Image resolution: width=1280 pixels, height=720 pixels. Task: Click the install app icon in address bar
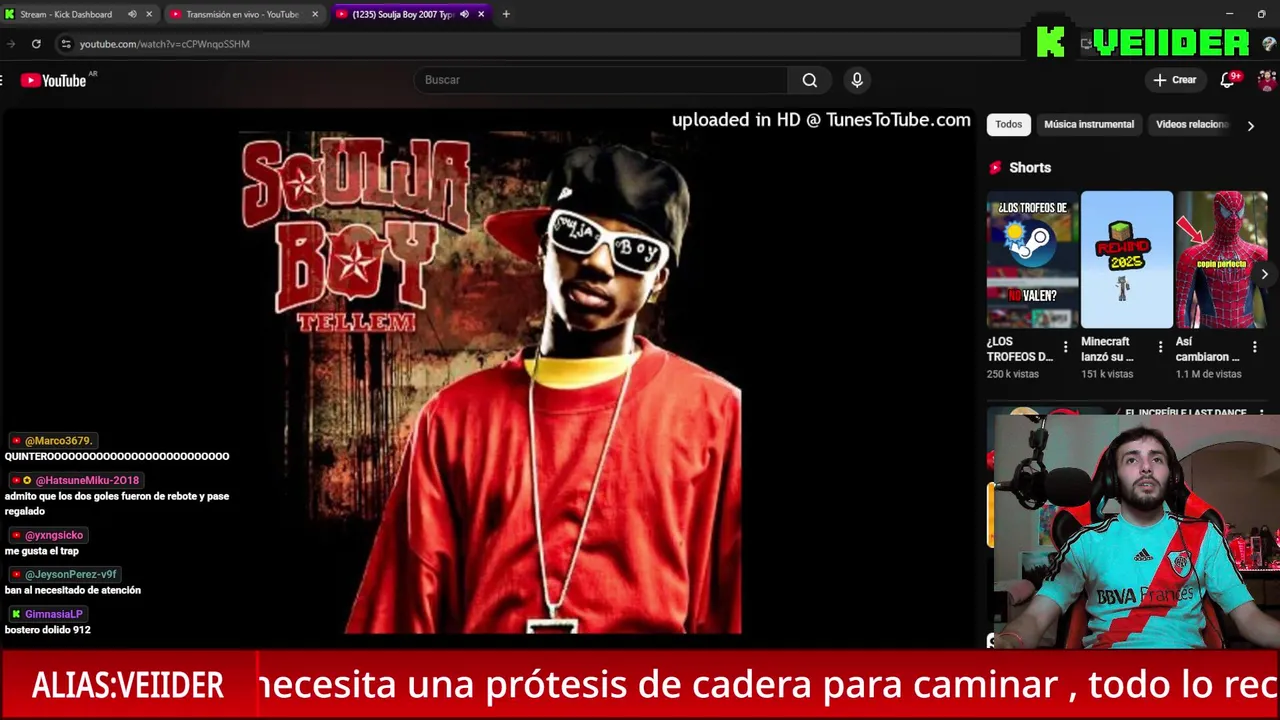coord(1086,44)
